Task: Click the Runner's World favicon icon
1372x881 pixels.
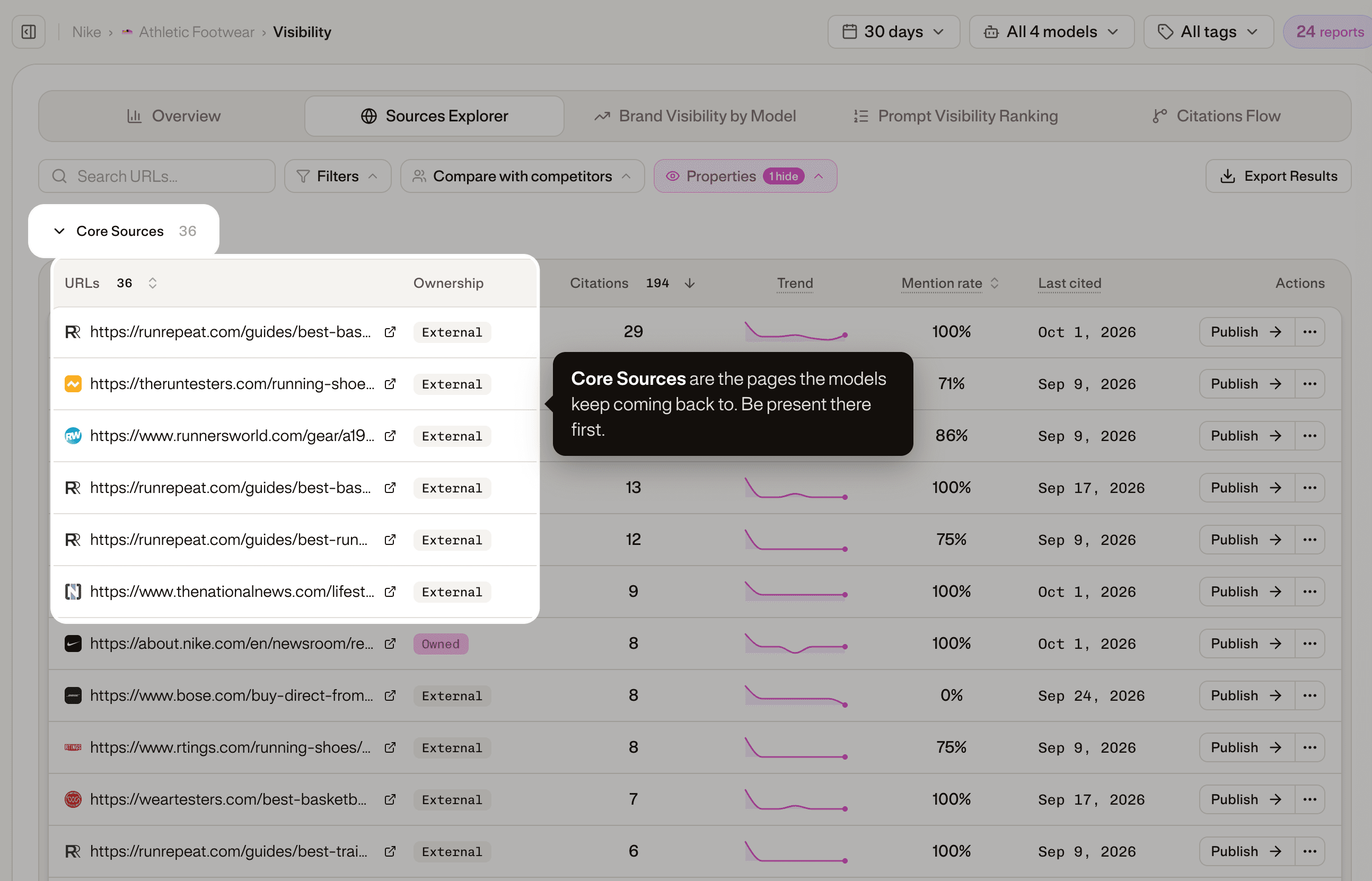Action: (x=73, y=436)
